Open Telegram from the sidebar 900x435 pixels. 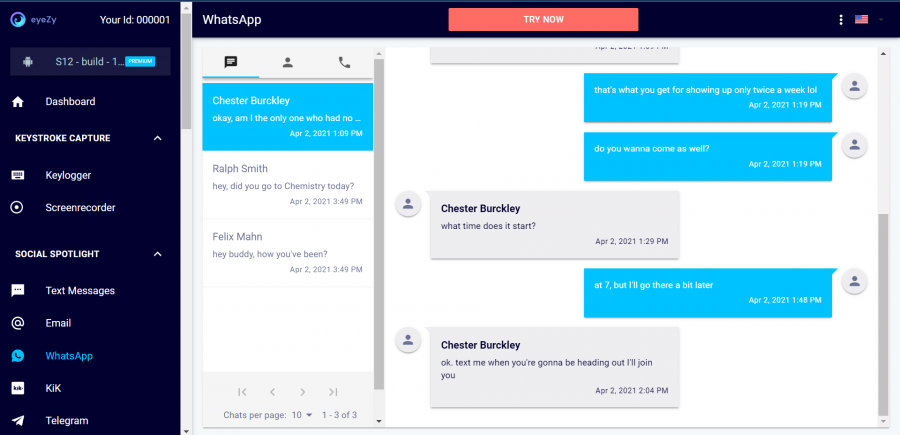(x=66, y=421)
